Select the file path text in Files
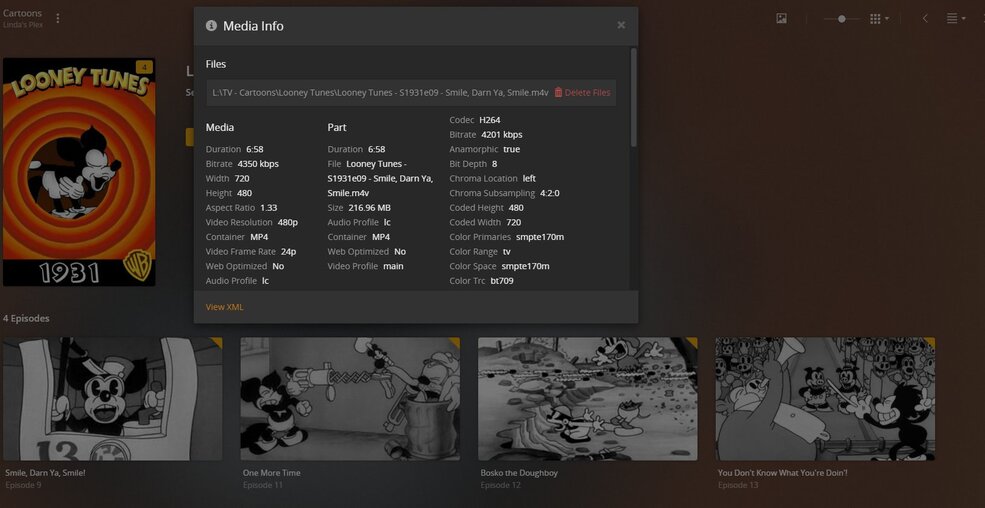This screenshot has height=508, width=985. [380, 92]
